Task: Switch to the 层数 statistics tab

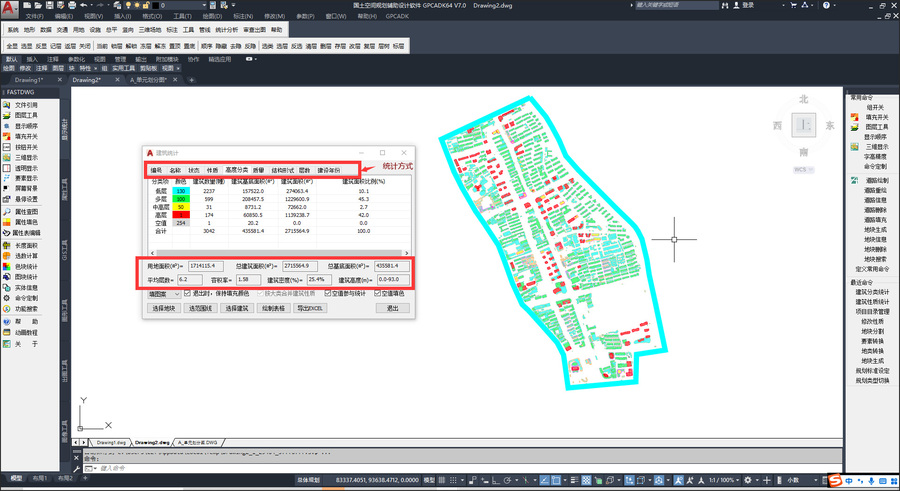Action: click(304, 170)
